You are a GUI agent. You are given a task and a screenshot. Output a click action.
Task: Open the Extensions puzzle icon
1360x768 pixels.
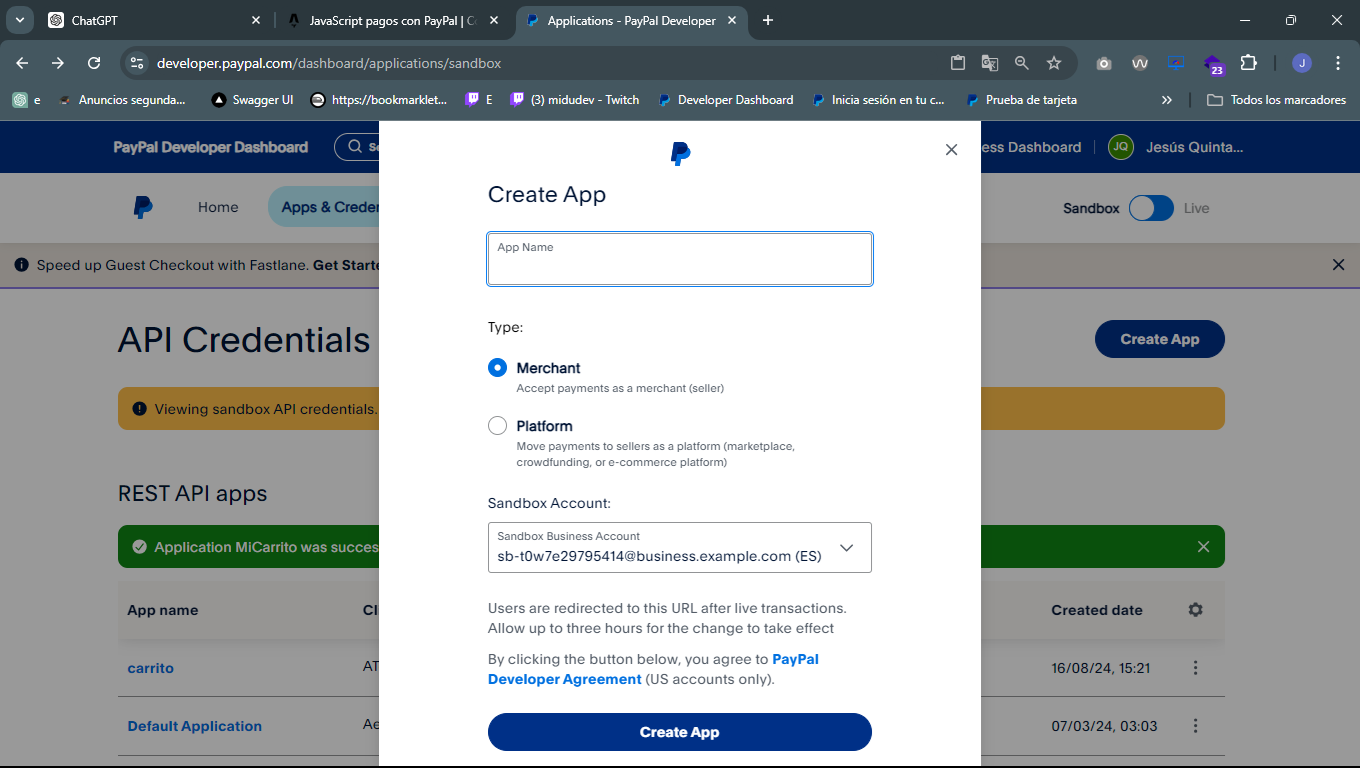click(1248, 63)
